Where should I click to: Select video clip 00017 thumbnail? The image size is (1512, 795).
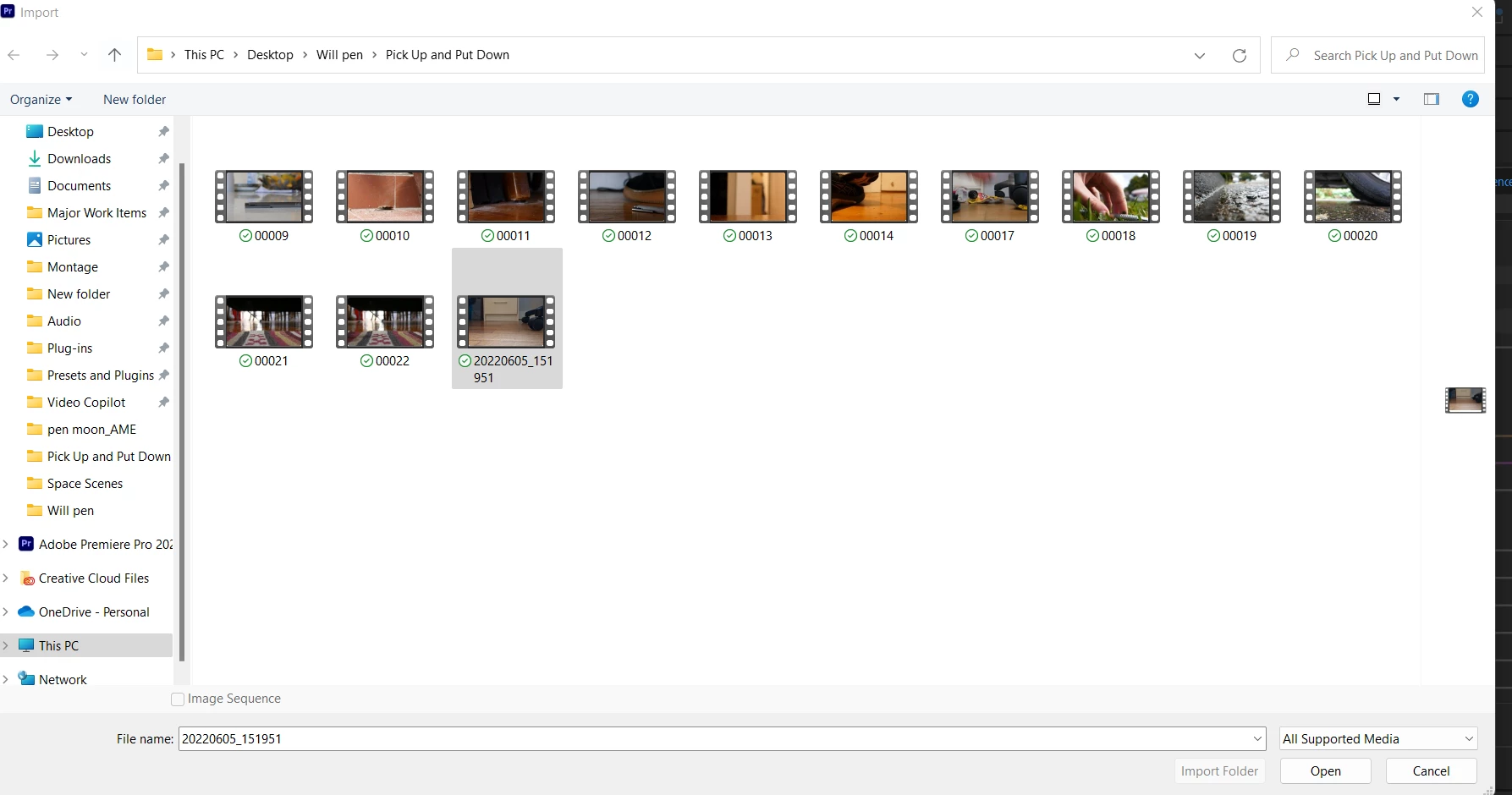[990, 196]
